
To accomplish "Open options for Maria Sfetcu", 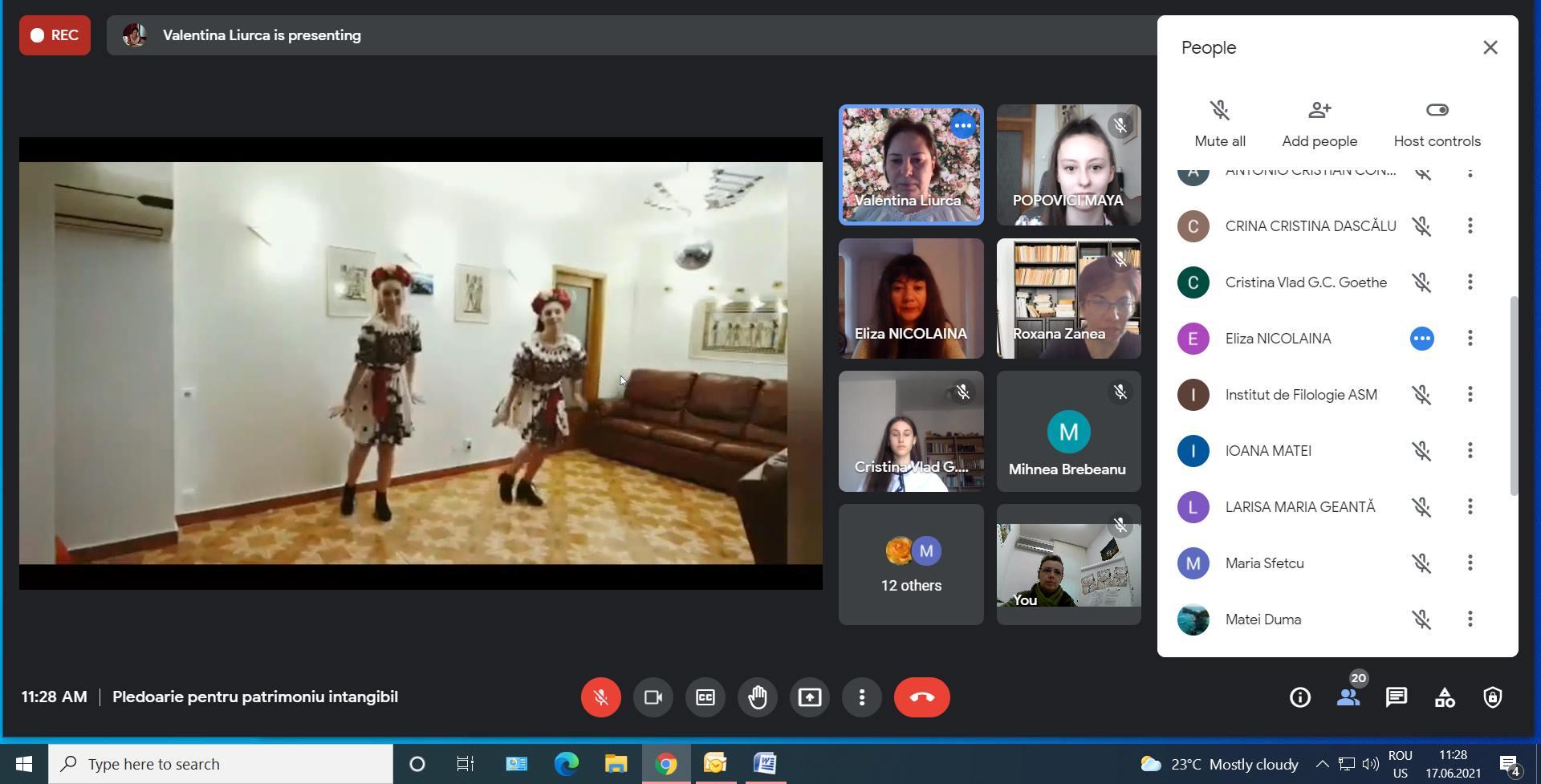I will pyautogui.click(x=1470, y=563).
